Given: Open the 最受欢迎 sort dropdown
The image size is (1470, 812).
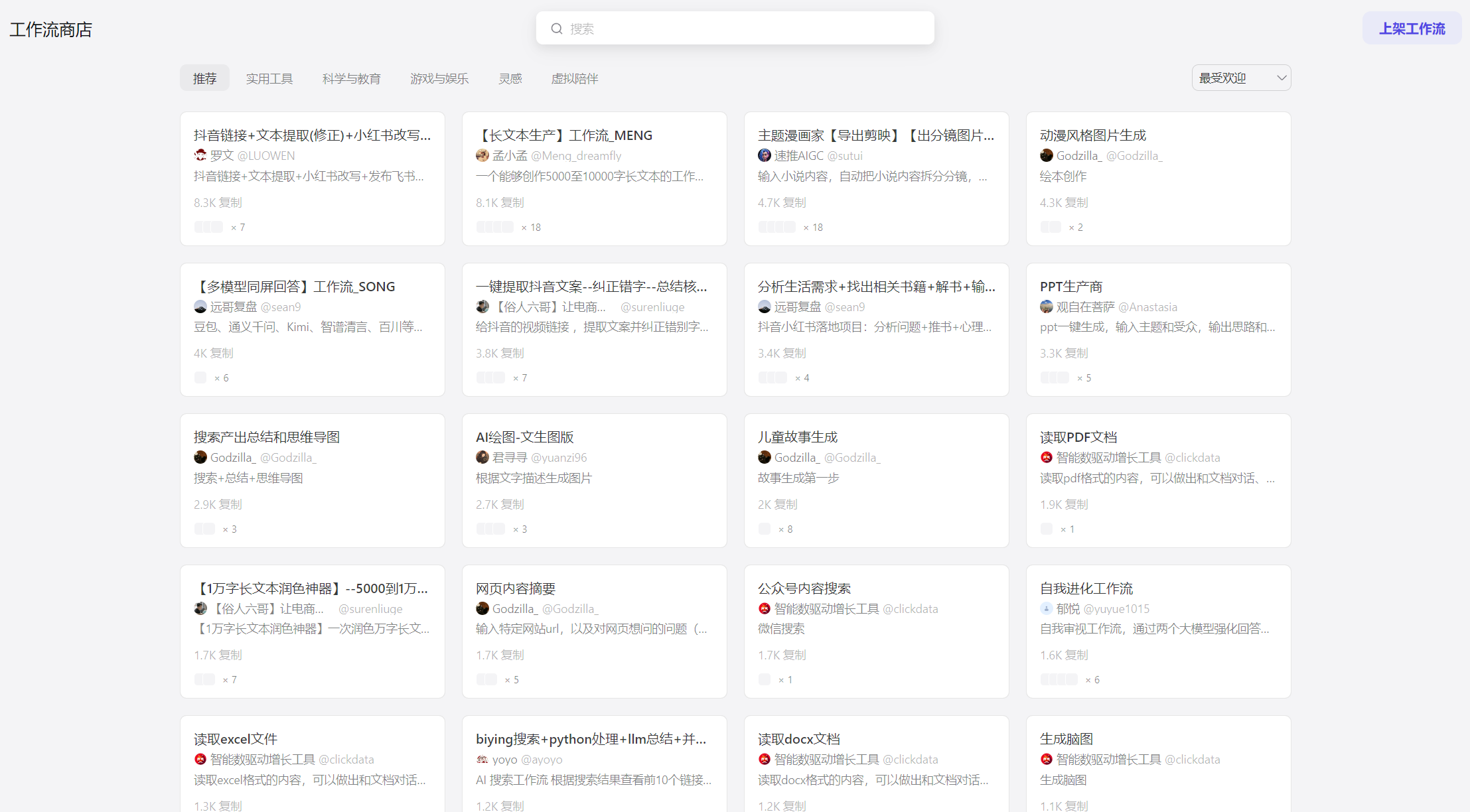Looking at the screenshot, I should tap(1240, 78).
